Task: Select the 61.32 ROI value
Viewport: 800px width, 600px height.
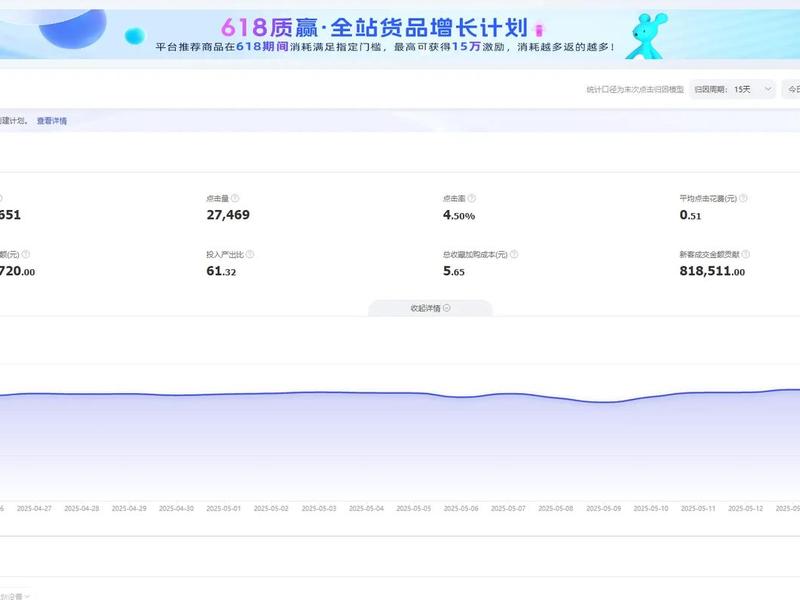Action: (221, 271)
